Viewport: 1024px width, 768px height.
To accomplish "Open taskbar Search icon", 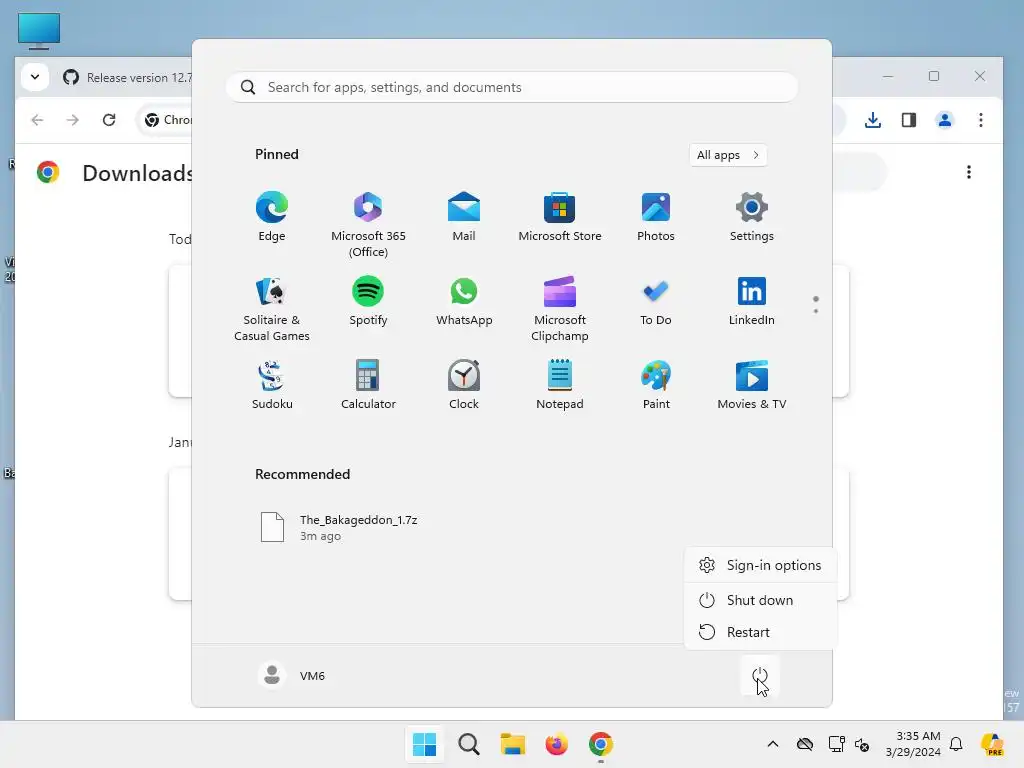I will [468, 744].
